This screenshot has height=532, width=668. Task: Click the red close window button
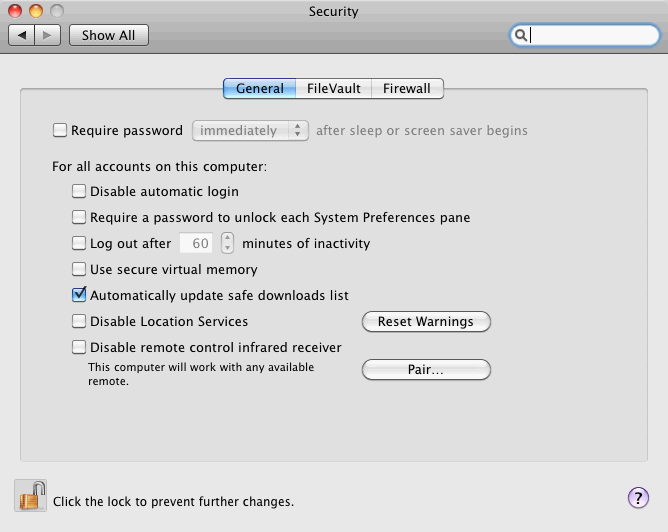16,12
